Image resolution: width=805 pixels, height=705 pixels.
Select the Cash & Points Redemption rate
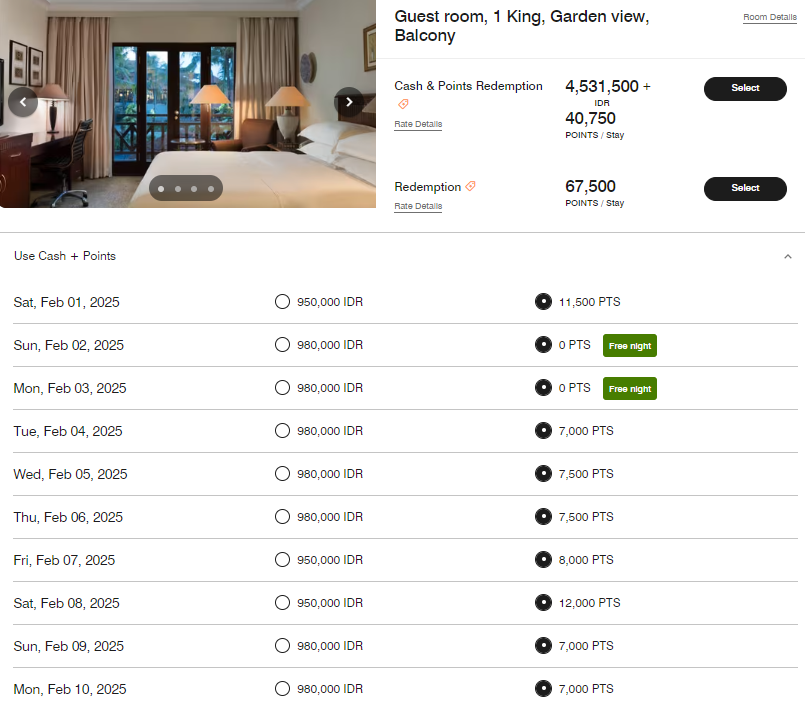(x=745, y=88)
